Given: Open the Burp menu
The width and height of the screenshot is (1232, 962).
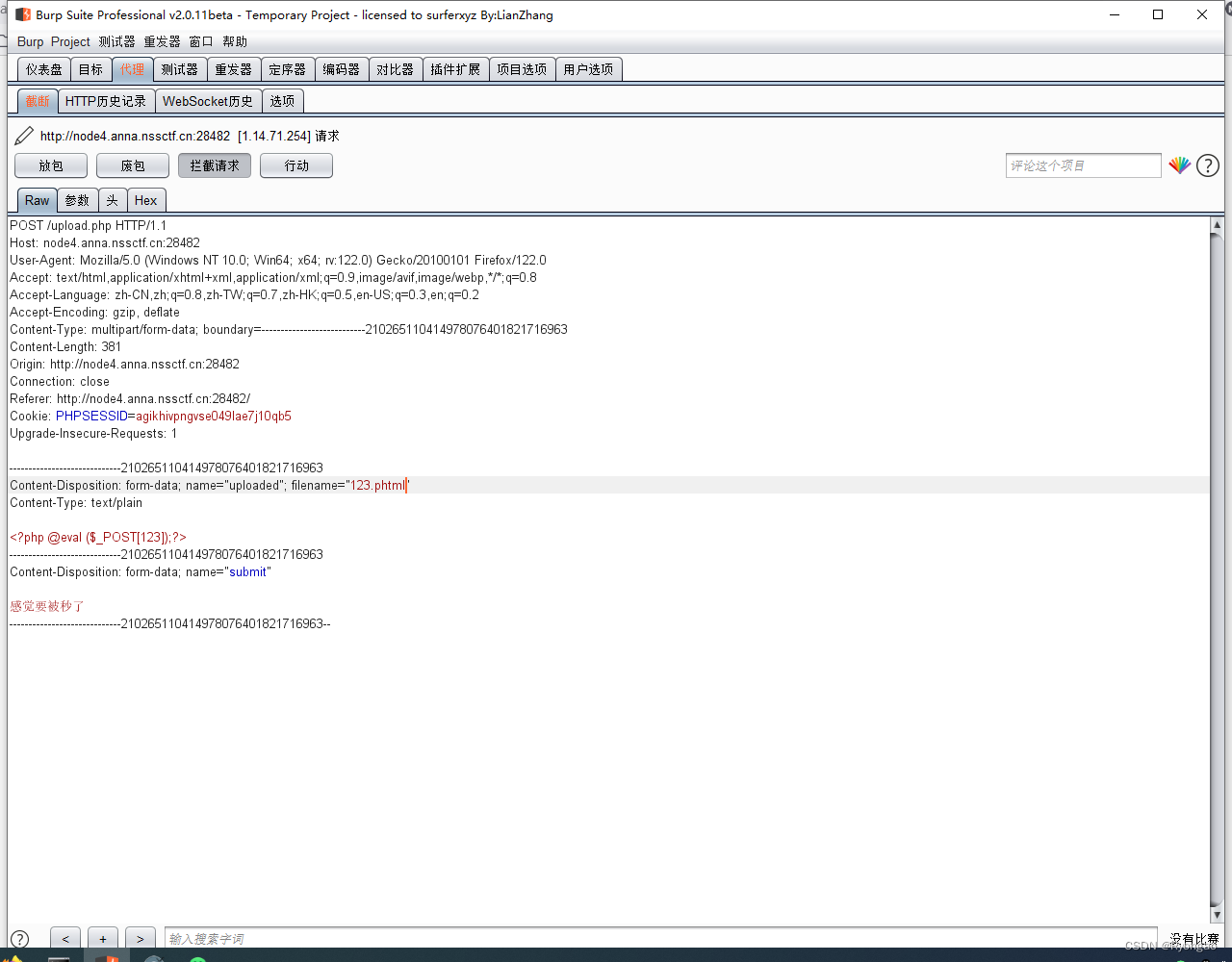Looking at the screenshot, I should pos(31,41).
